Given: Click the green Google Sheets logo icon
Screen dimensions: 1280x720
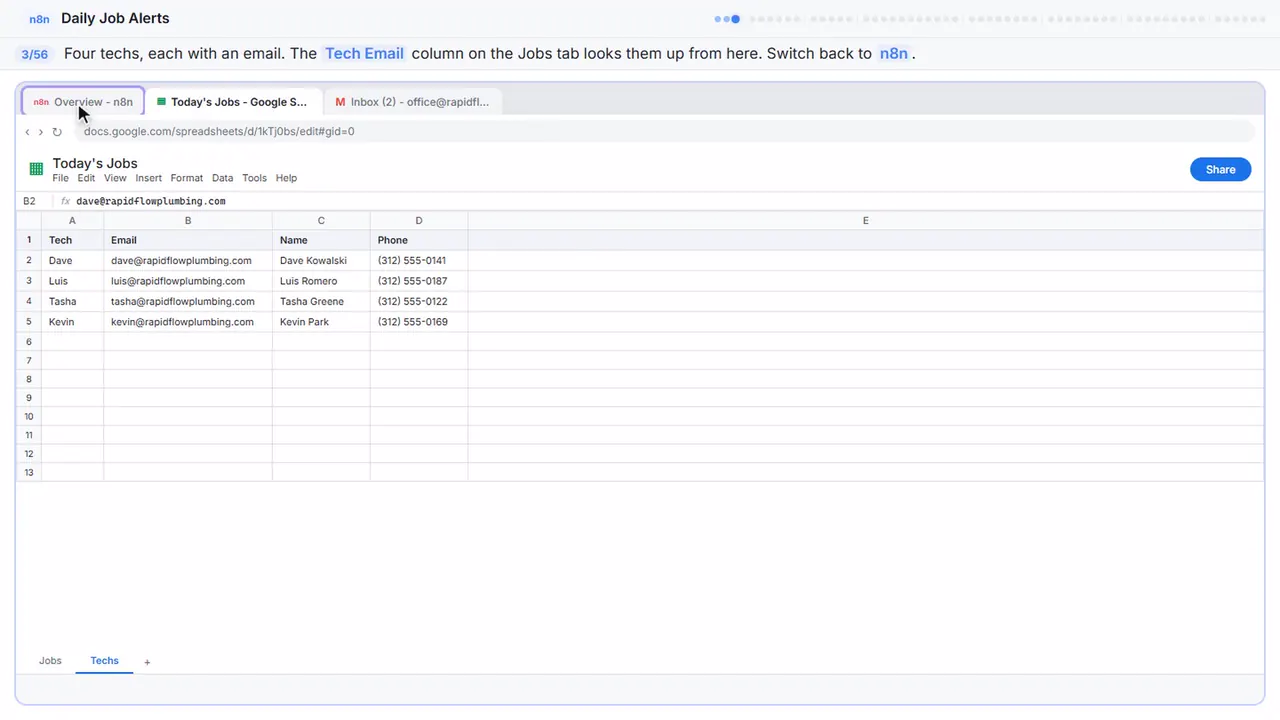Looking at the screenshot, I should (x=36, y=169).
